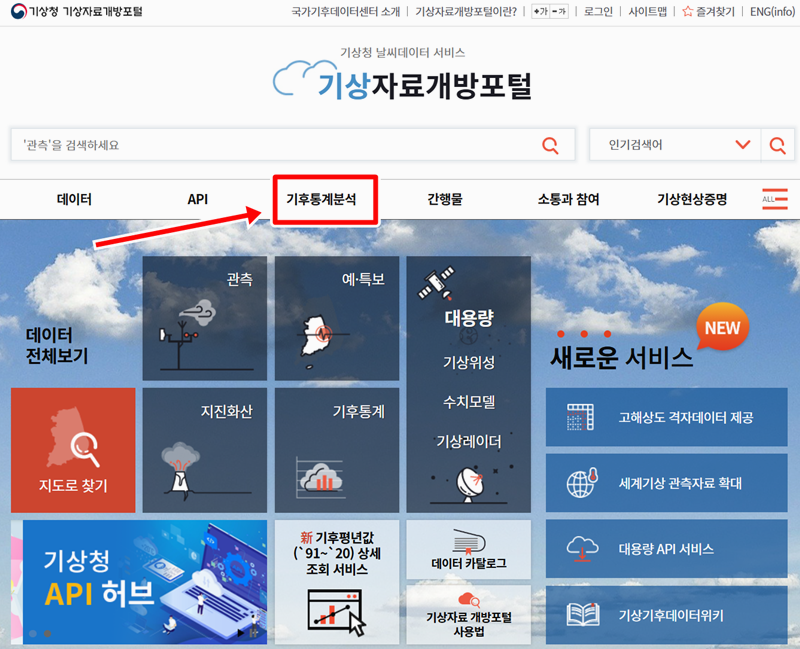Open the 기상레이더 link
800x649 pixels.
468,441
